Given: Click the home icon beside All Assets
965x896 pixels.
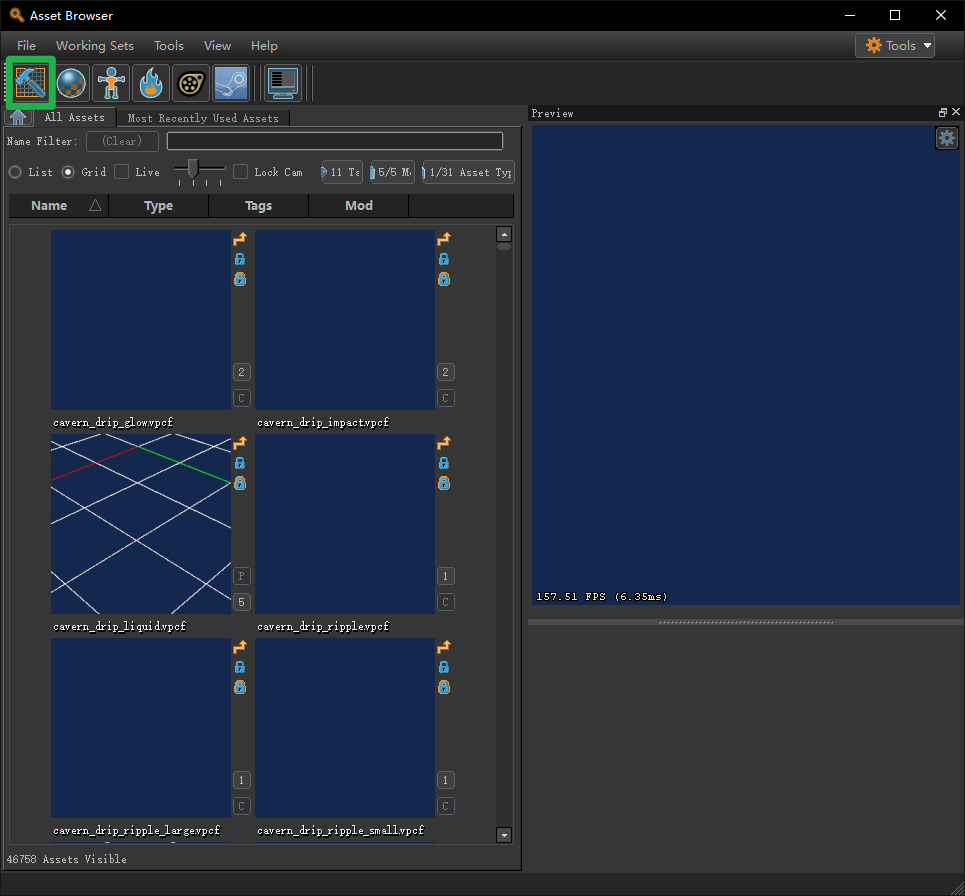Looking at the screenshot, I should pos(18,117).
